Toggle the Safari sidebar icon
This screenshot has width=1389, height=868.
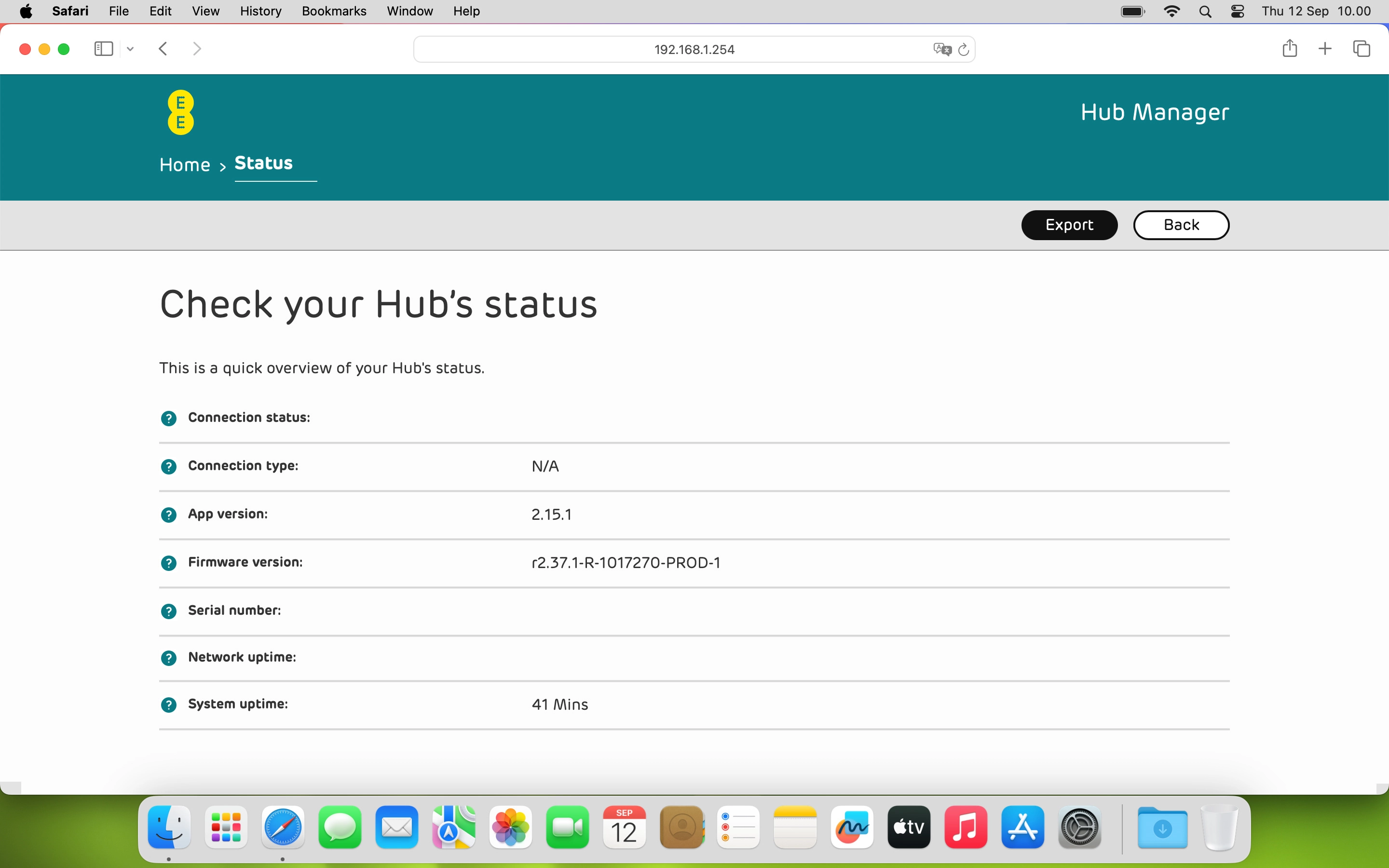tap(103, 49)
